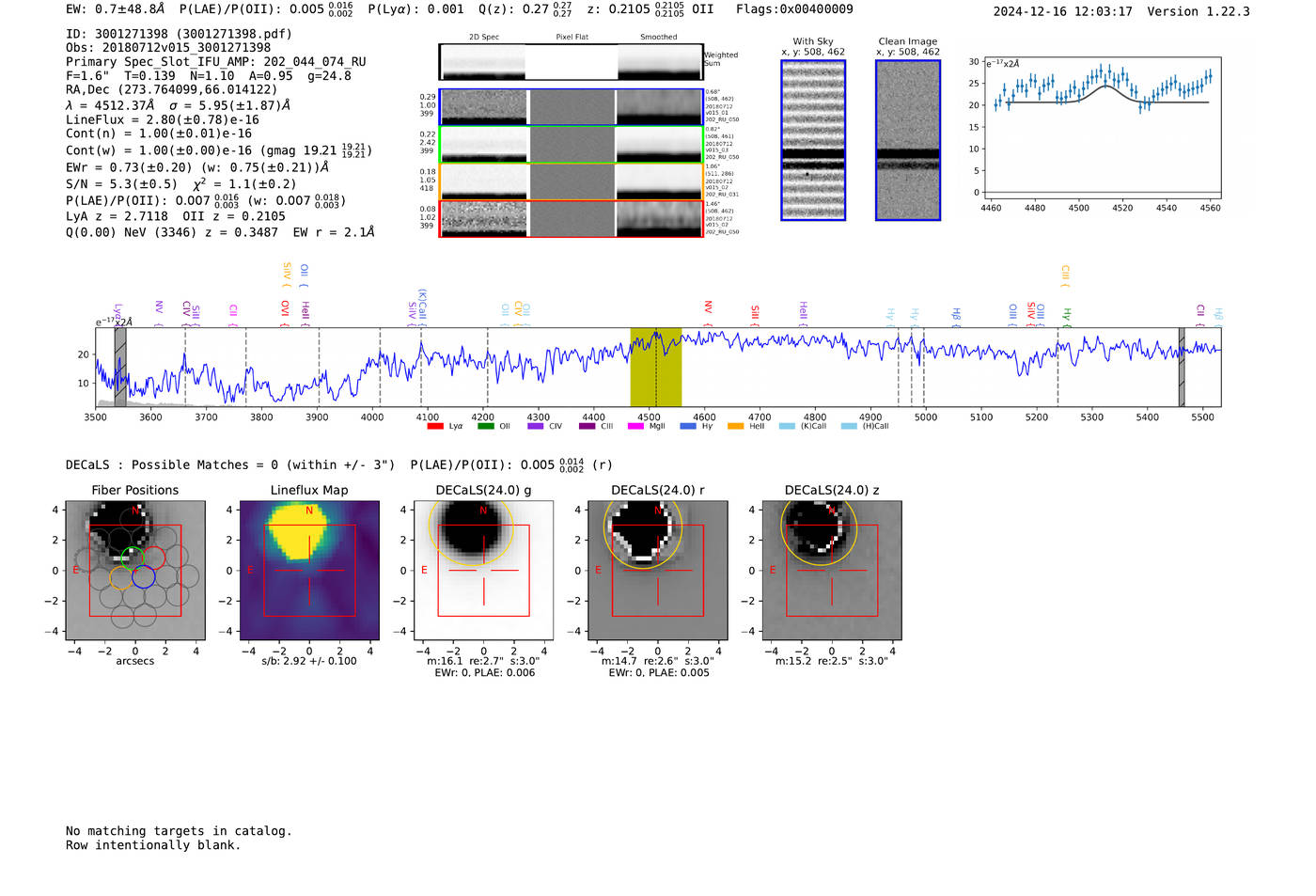The width and height of the screenshot is (1316, 896).
Task: Click the (H)CaII legend swatch
Action: click(x=849, y=426)
